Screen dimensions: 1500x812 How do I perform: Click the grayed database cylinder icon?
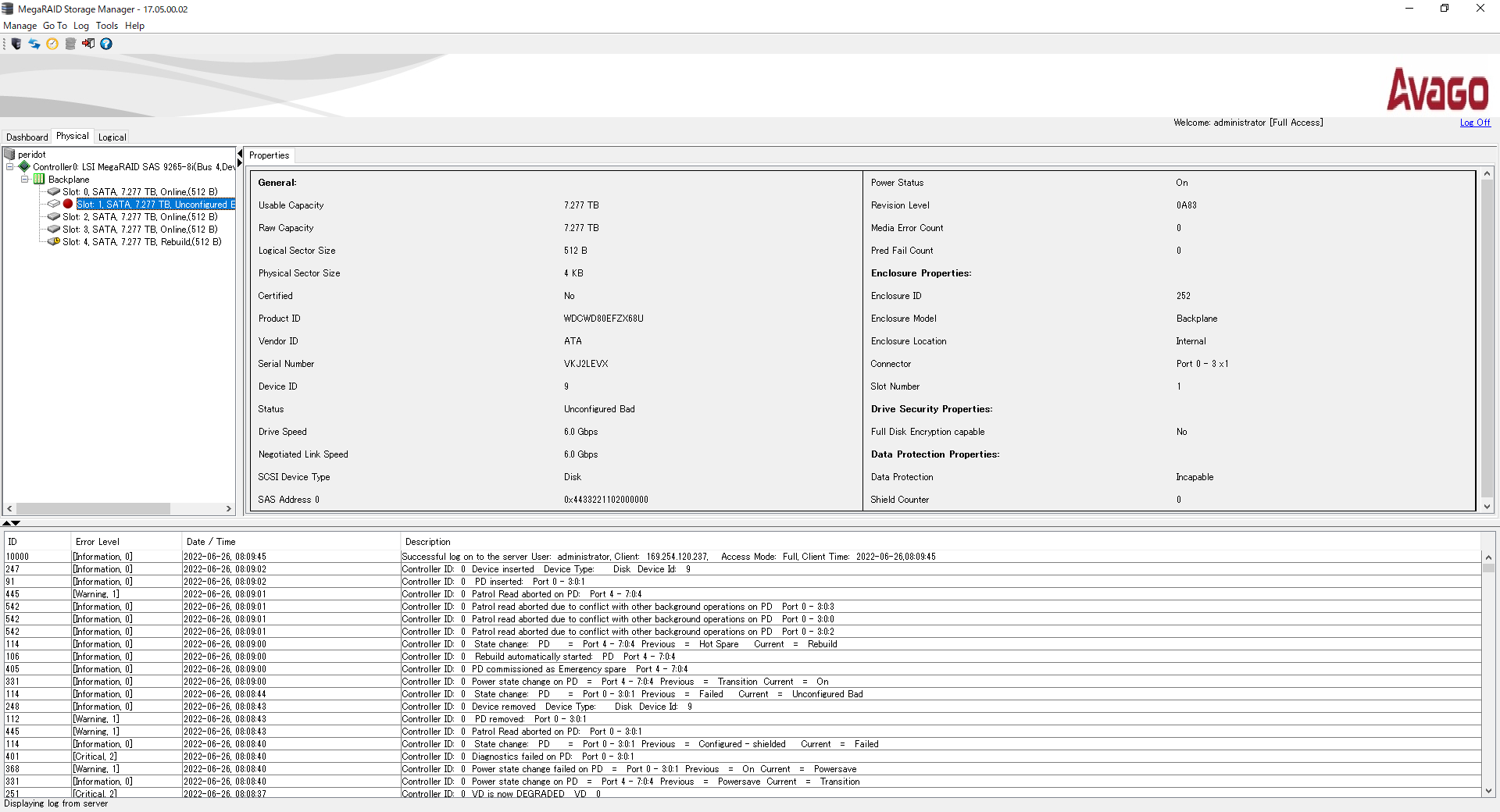(x=70, y=44)
